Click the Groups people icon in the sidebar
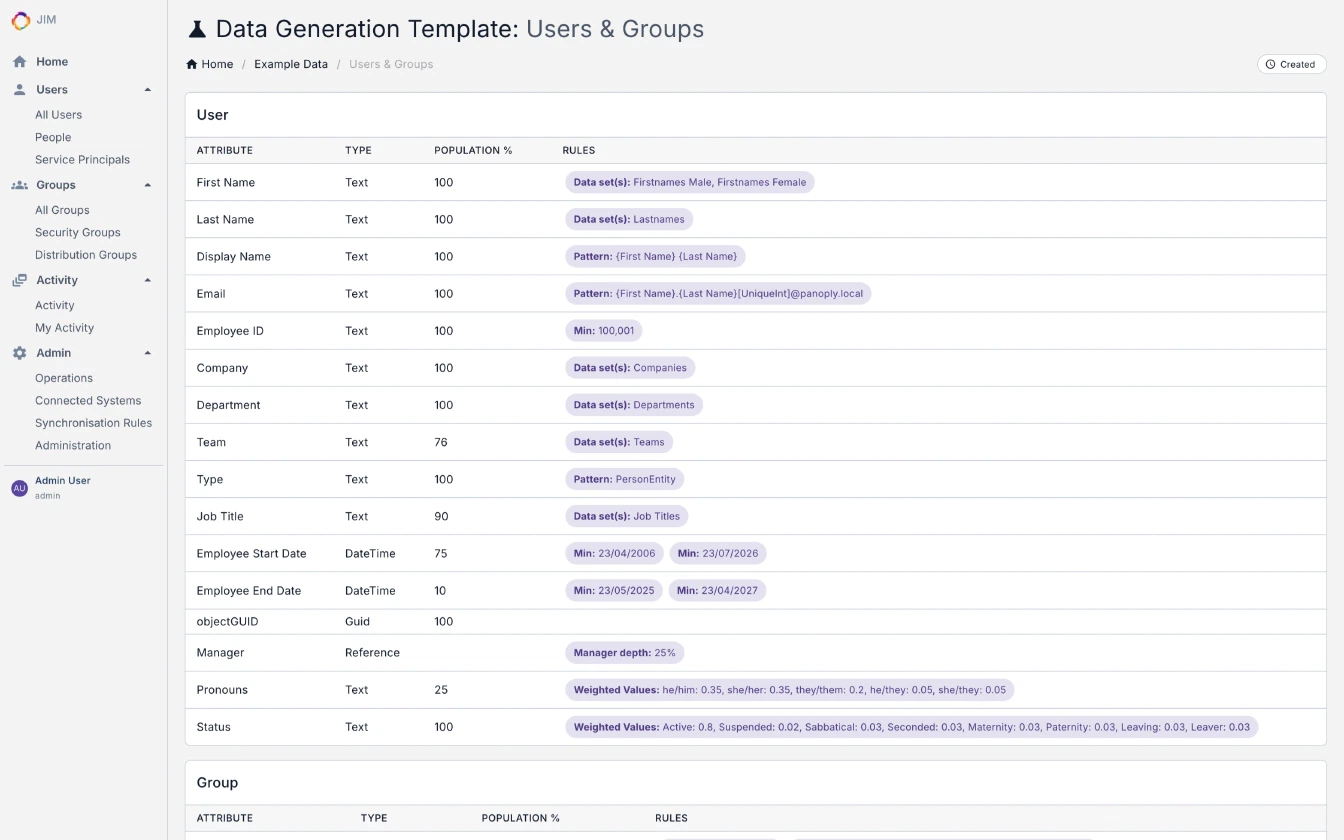 pyautogui.click(x=17, y=184)
